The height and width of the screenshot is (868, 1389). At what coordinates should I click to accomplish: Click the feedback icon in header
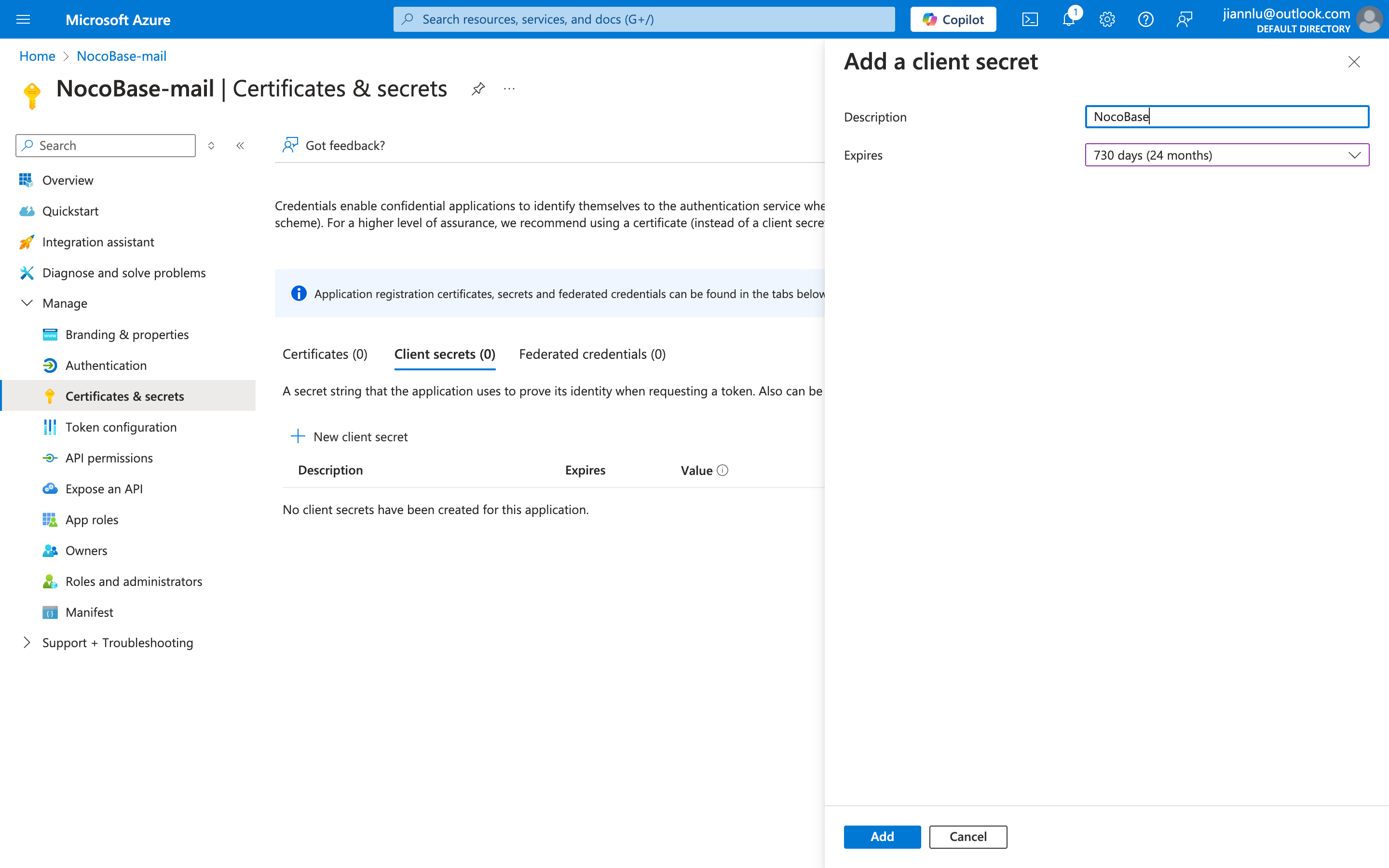click(1184, 19)
